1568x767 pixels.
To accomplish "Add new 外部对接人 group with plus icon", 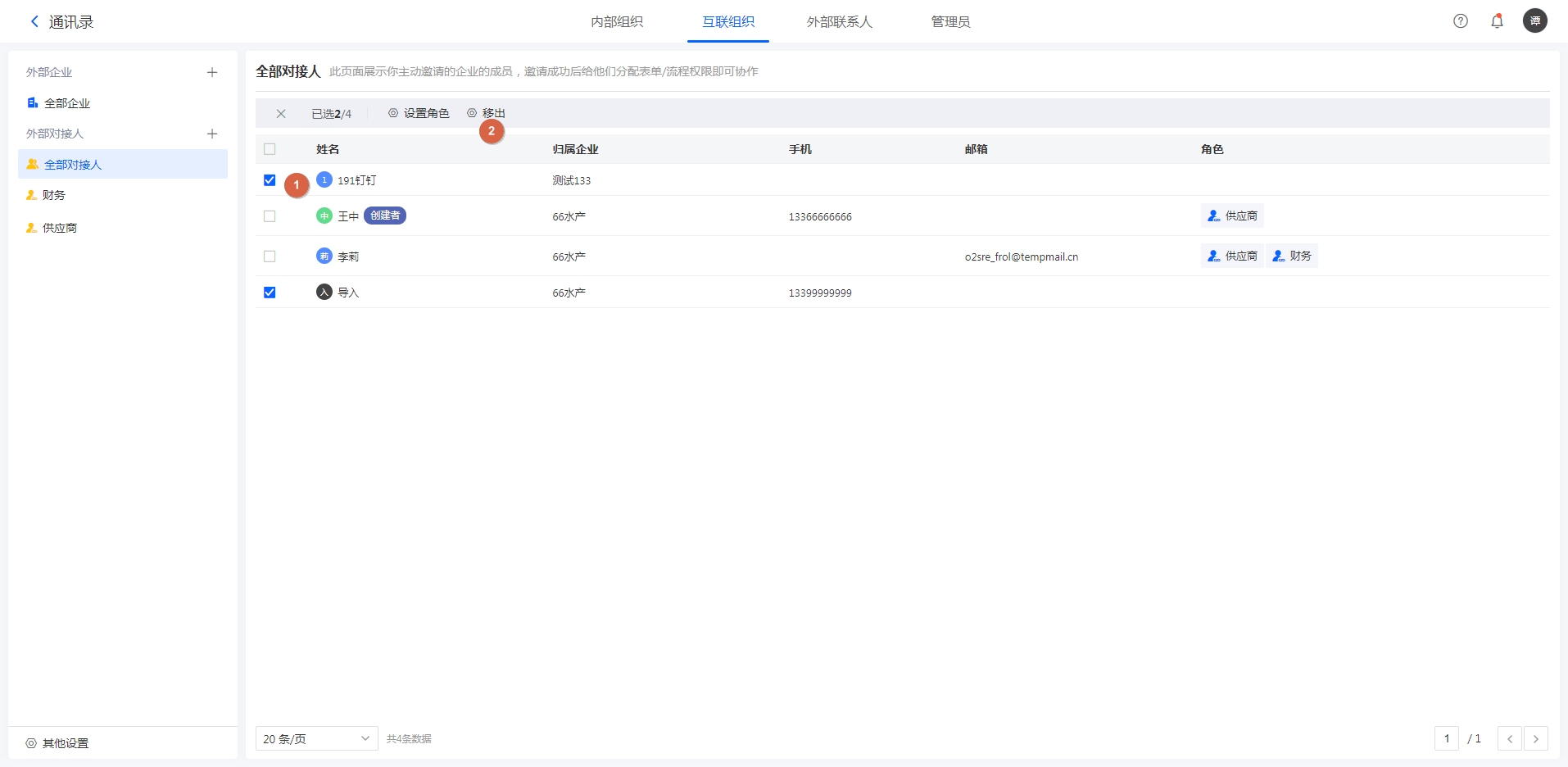I will 212,134.
